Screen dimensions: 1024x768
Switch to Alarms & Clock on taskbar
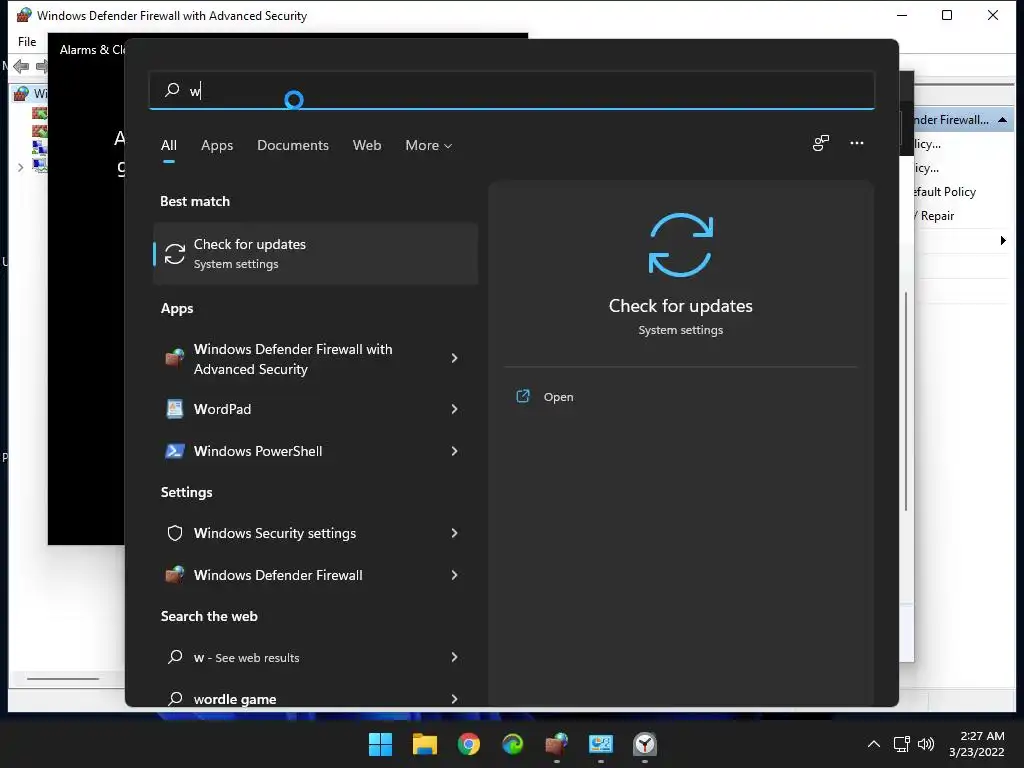645,744
